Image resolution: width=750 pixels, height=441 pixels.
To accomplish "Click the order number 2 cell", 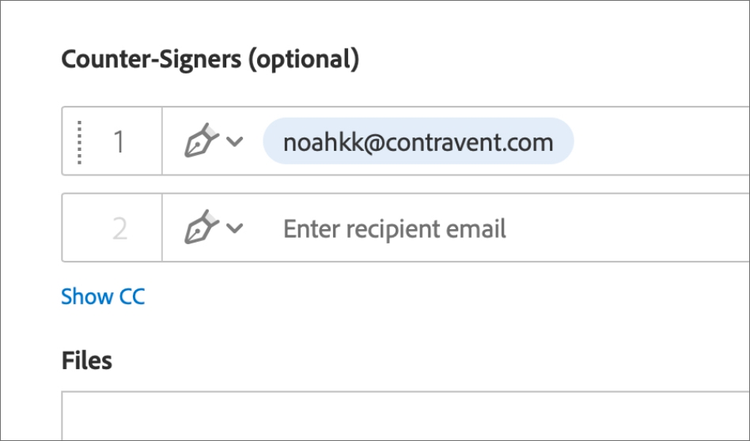I will (119, 229).
